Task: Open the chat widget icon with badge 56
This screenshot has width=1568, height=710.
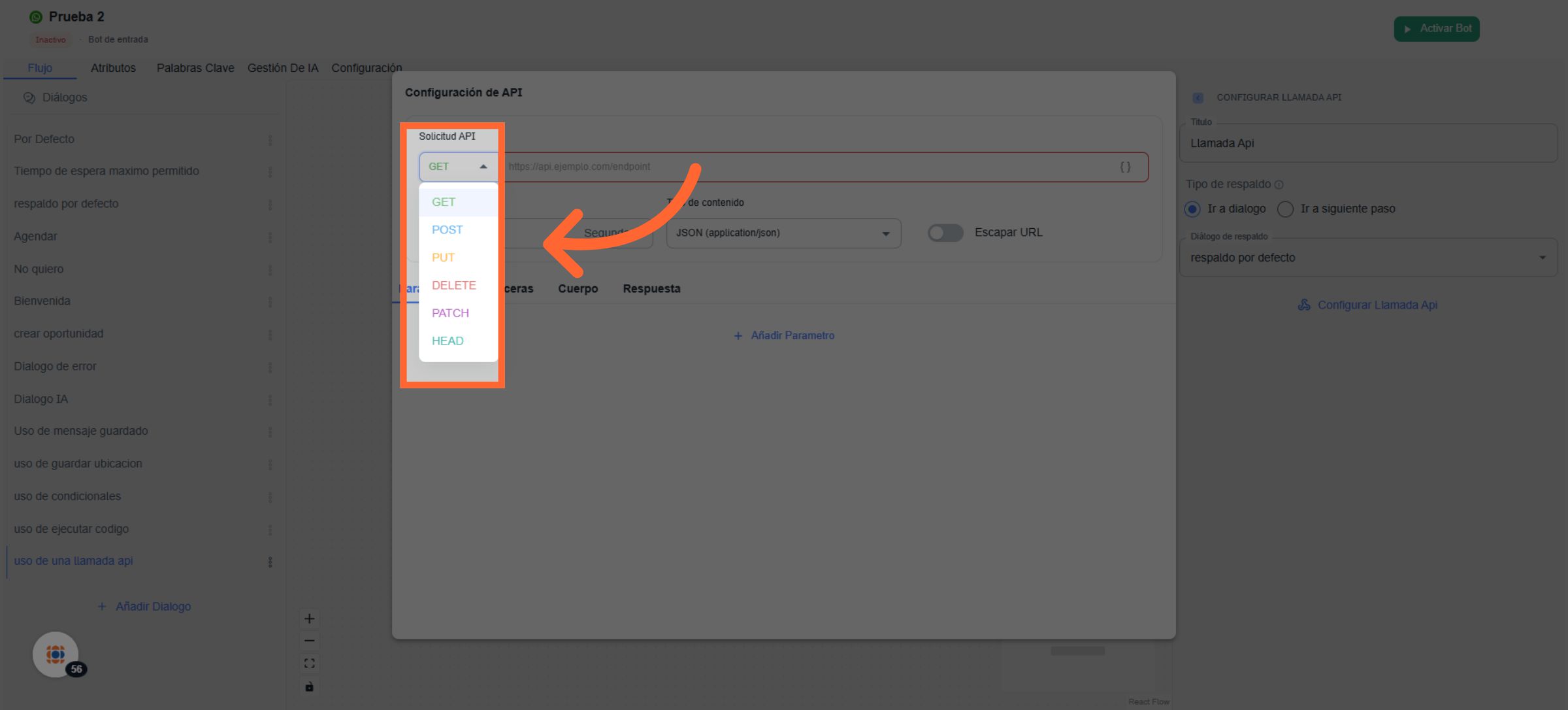Action: pyautogui.click(x=56, y=654)
